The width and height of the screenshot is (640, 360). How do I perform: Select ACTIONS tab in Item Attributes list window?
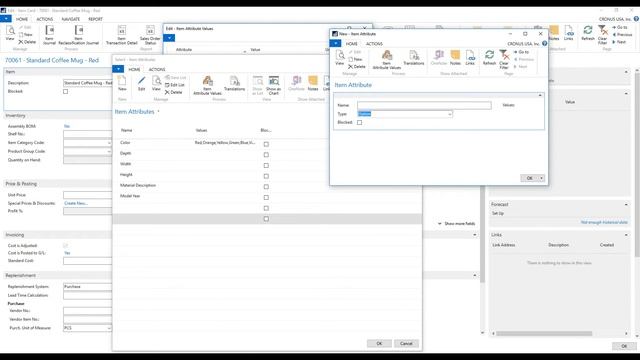tap(157, 69)
